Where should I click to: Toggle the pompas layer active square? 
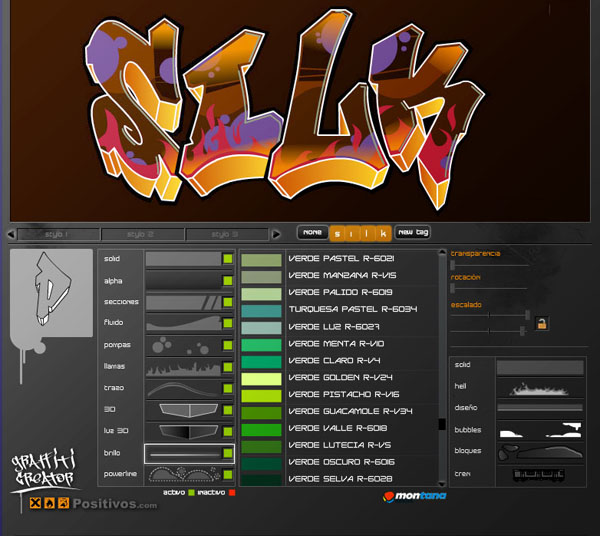point(228,345)
